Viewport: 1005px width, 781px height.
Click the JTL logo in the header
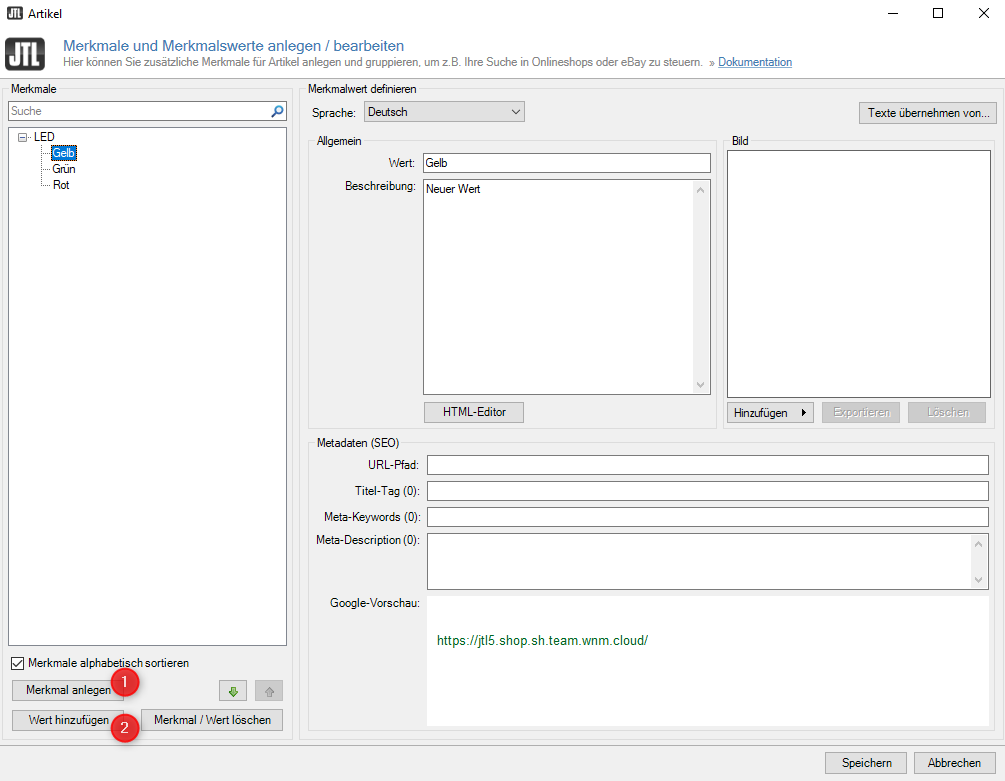[25, 54]
